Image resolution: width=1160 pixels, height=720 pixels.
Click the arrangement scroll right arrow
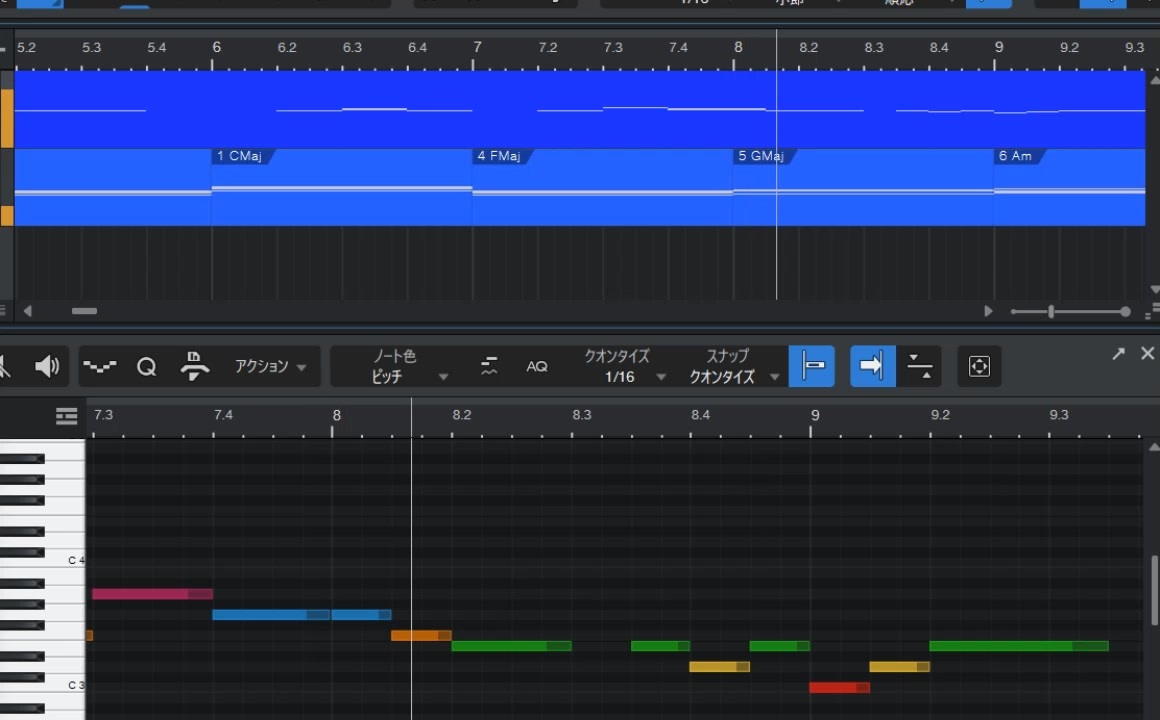point(988,312)
